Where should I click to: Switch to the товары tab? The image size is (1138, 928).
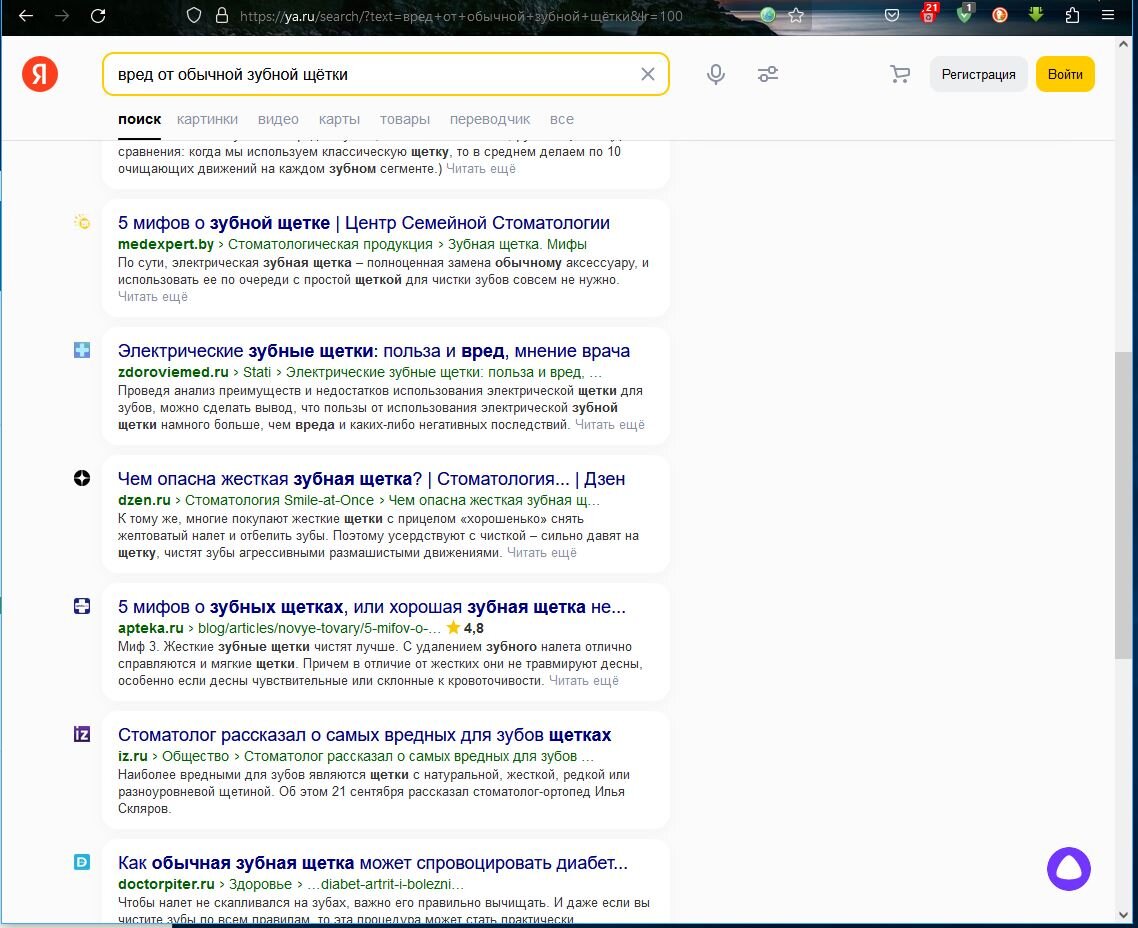click(x=405, y=119)
